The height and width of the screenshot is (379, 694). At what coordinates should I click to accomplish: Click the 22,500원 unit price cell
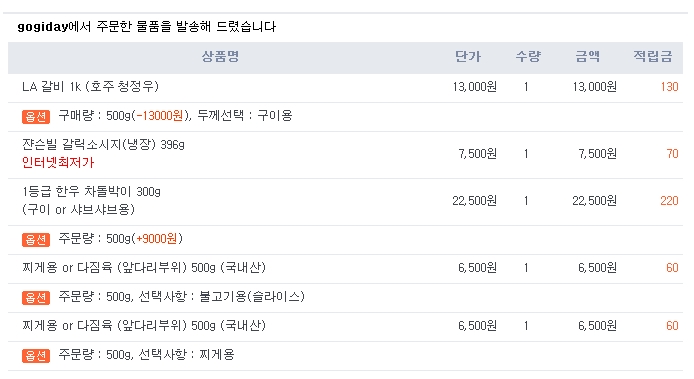coord(474,201)
